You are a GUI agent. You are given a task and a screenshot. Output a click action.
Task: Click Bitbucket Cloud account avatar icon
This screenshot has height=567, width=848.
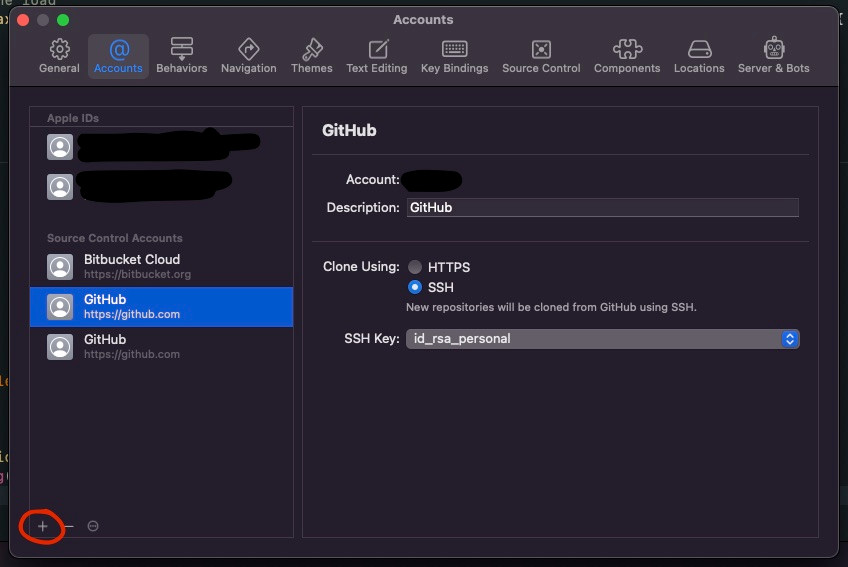(x=60, y=267)
